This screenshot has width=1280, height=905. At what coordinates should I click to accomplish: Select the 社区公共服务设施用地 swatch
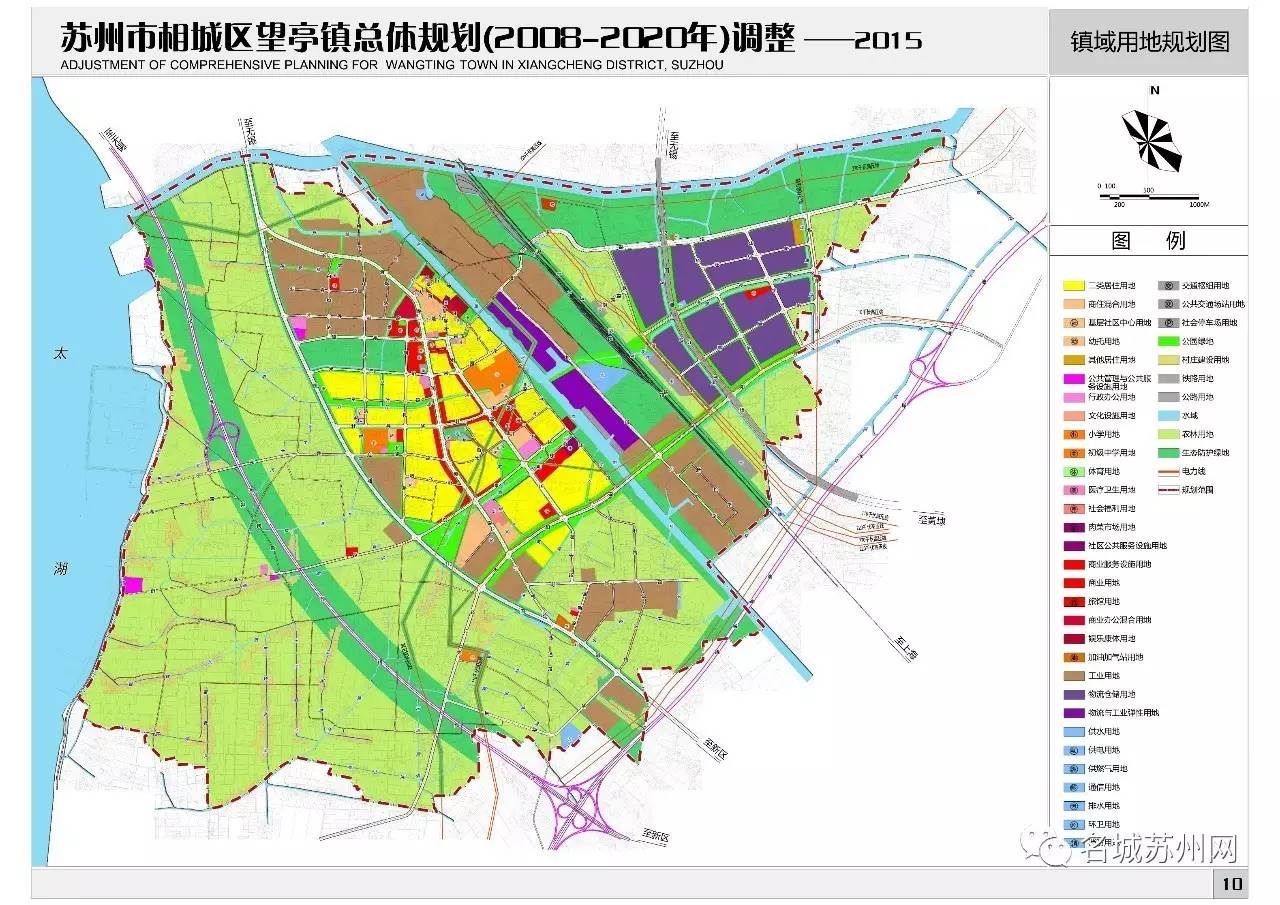coord(1072,545)
